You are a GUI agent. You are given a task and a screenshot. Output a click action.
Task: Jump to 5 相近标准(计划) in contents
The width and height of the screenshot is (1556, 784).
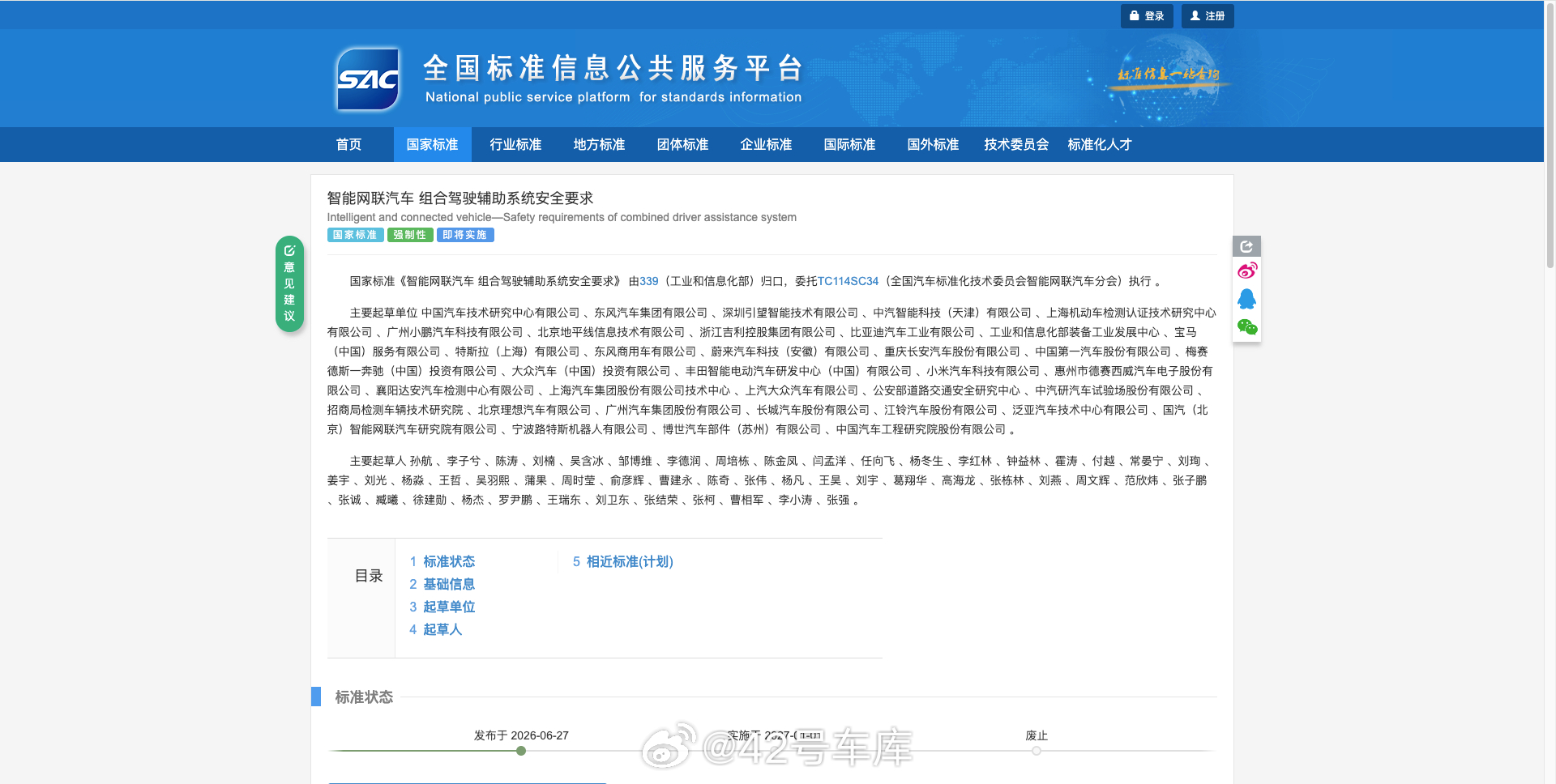pos(623,561)
